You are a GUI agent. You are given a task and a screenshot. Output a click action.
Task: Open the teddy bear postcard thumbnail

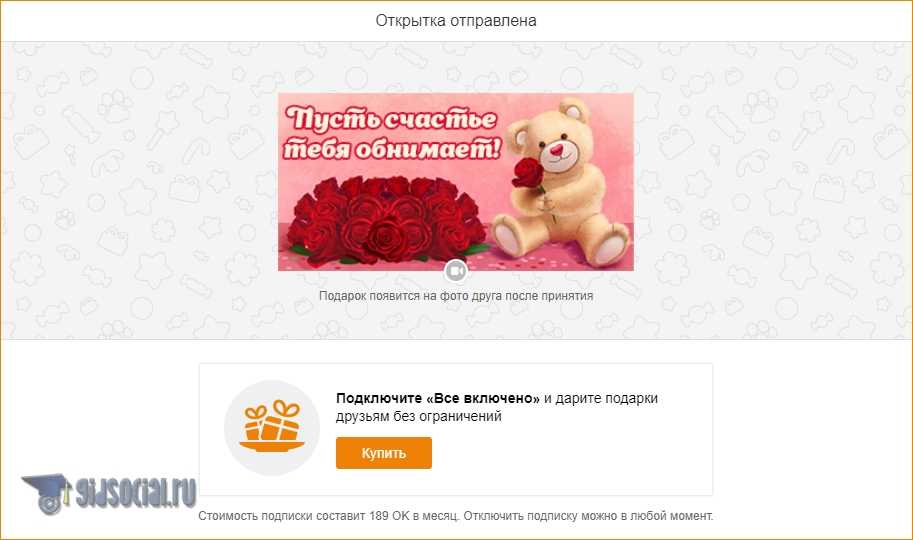click(x=456, y=182)
